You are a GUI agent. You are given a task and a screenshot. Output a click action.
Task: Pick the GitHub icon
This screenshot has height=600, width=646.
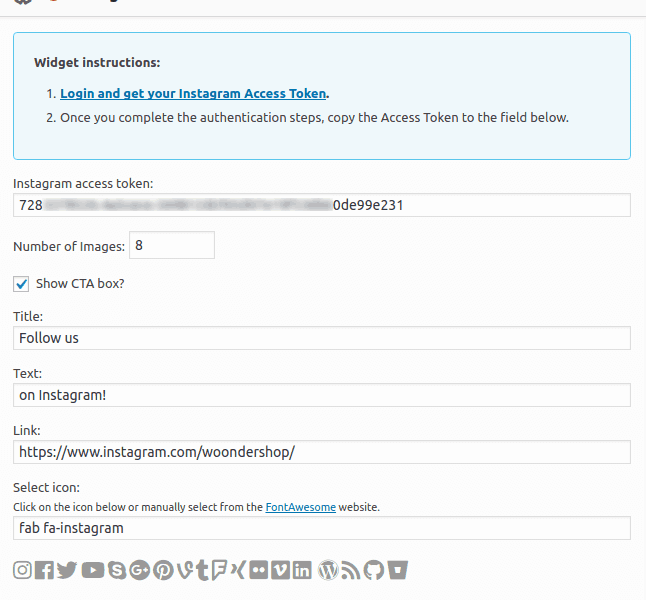click(x=374, y=570)
